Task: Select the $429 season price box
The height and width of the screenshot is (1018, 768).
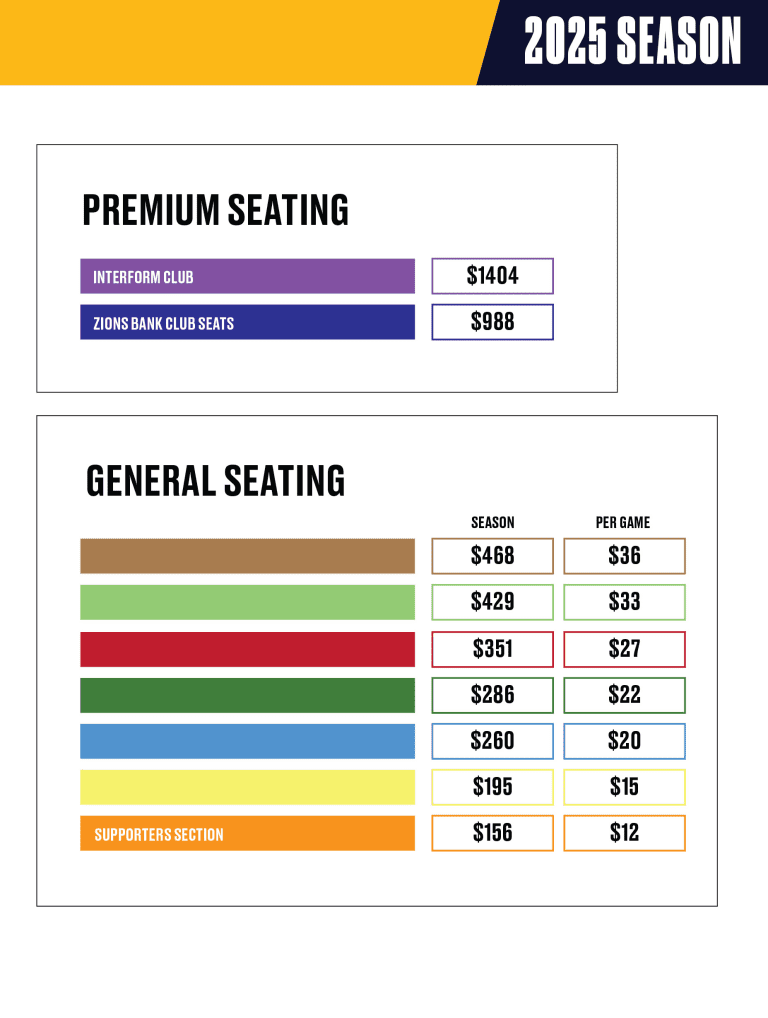Action: pyautogui.click(x=493, y=602)
